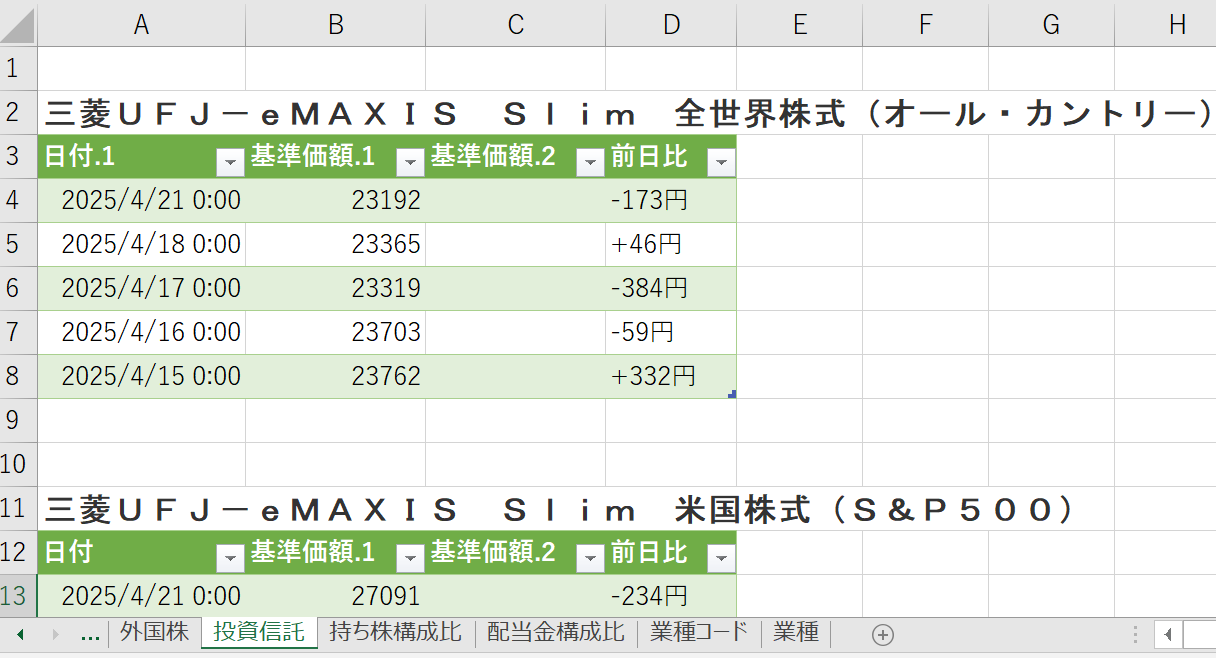1216x658 pixels.
Task: Open the 持ち株構成比 sheet tab
Action: point(395,632)
